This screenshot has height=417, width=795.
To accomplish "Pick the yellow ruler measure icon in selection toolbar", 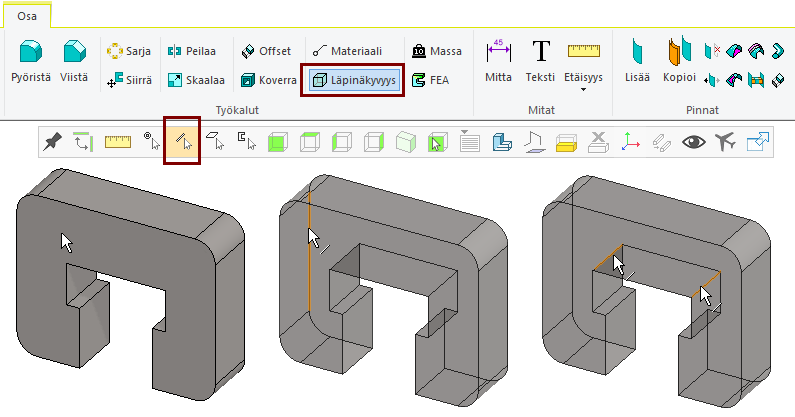I will pos(118,142).
